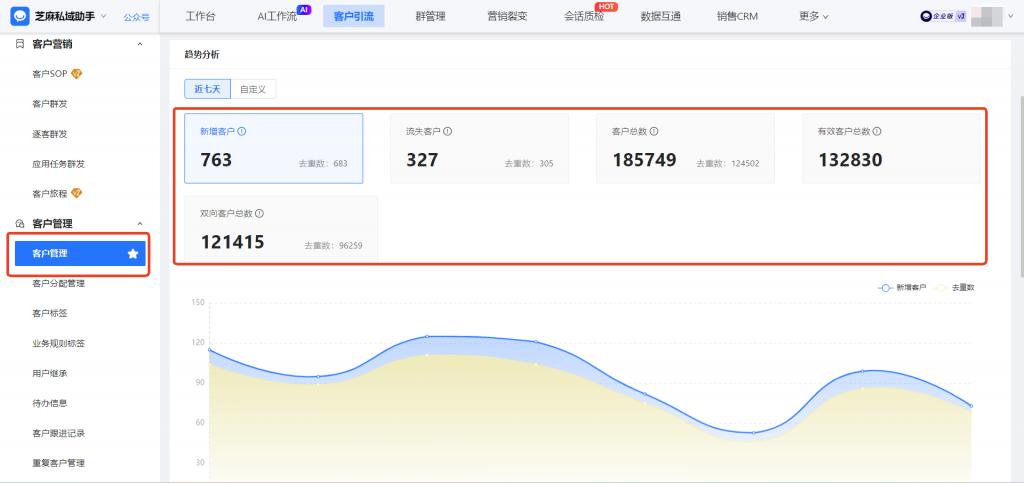The height and width of the screenshot is (483, 1024).
Task: Go to the 数据互通 tab
Action: point(661,16)
